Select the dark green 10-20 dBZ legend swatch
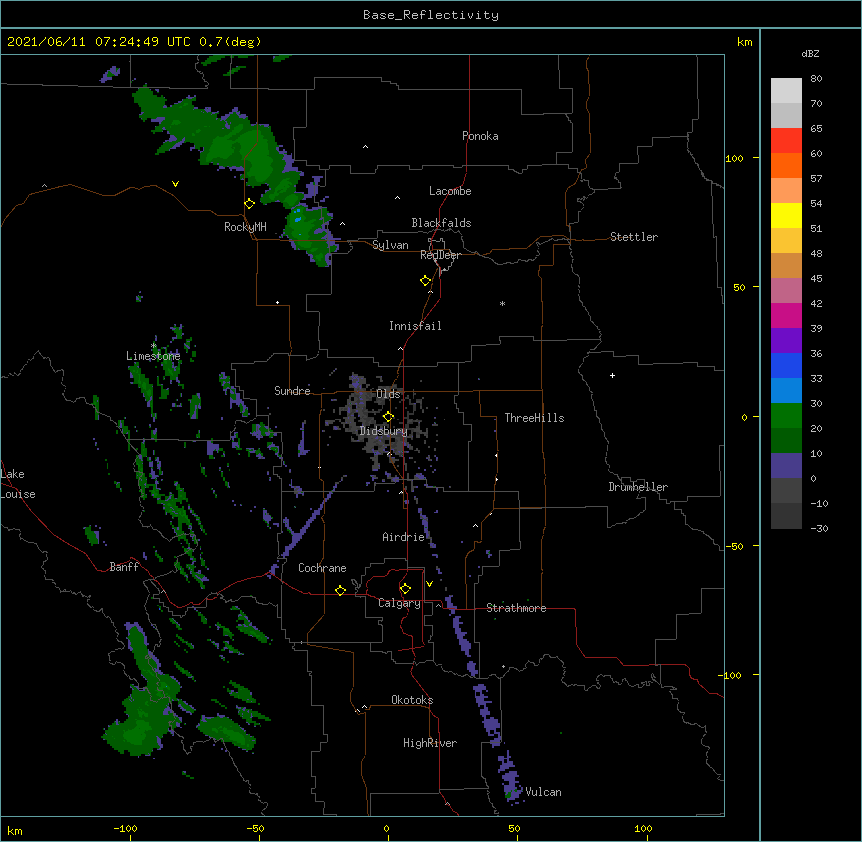The width and height of the screenshot is (862, 842). click(786, 440)
